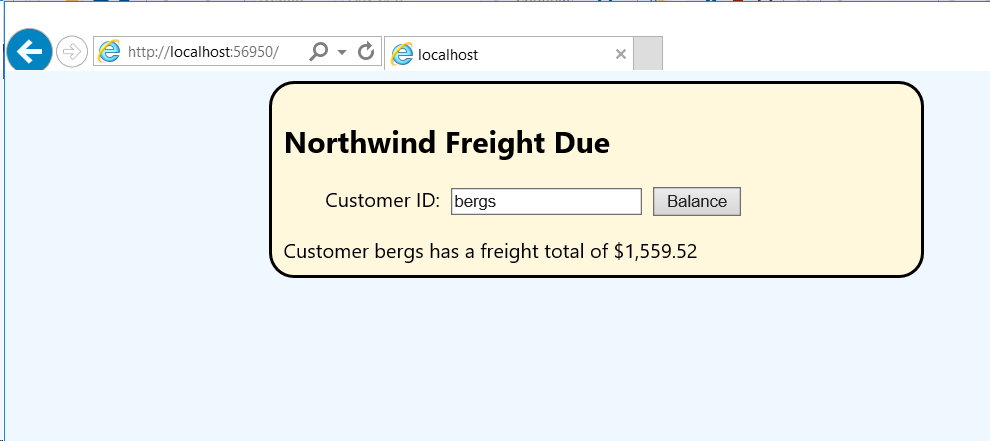
Task: Open the address bar autocomplete dropdown arrow
Action: (342, 52)
